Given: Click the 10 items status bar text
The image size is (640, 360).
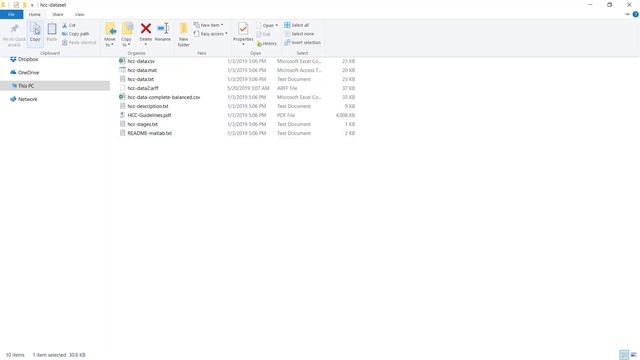Looking at the screenshot, I should [x=15, y=355].
